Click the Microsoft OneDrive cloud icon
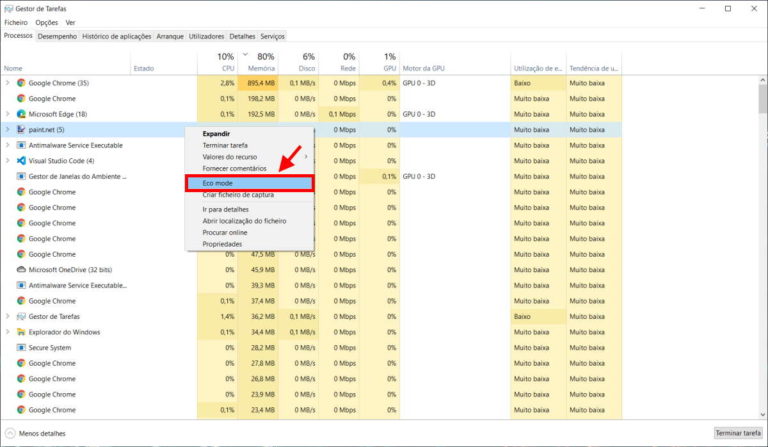This screenshot has width=768, height=447. click(x=21, y=270)
